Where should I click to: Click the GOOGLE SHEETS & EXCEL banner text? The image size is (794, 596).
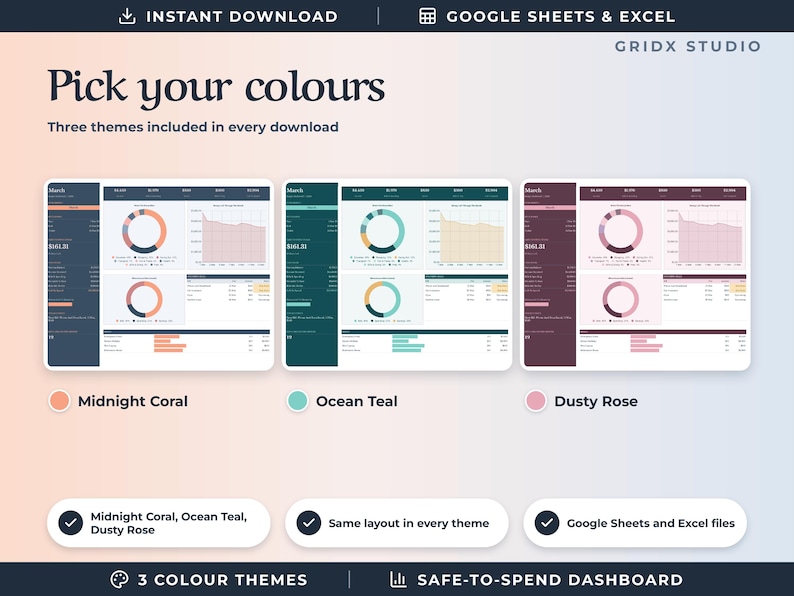point(561,17)
